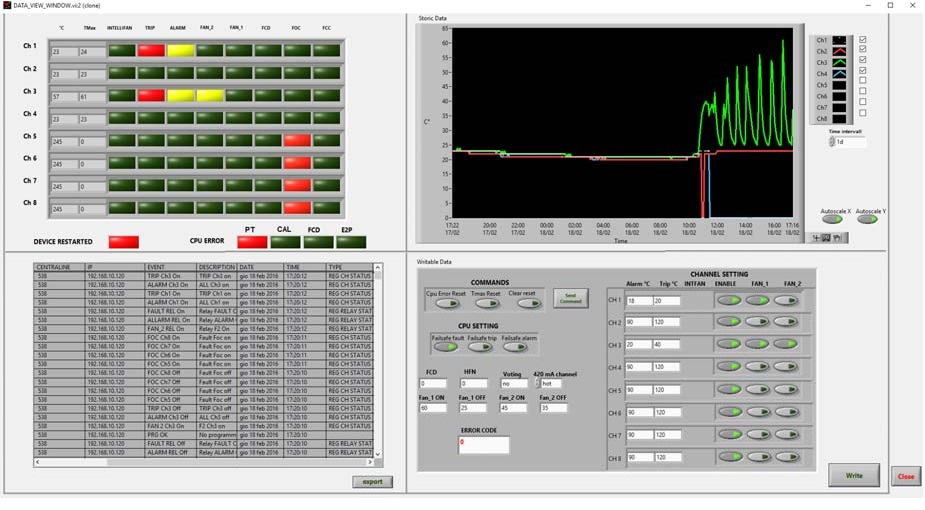
Task: Click Ch1 plot legend line sample
Action: (x=839, y=40)
